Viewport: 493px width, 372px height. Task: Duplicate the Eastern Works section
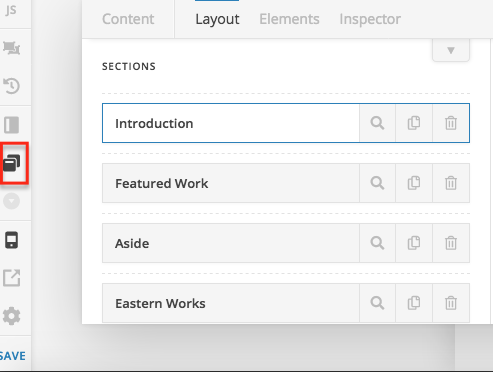point(414,303)
